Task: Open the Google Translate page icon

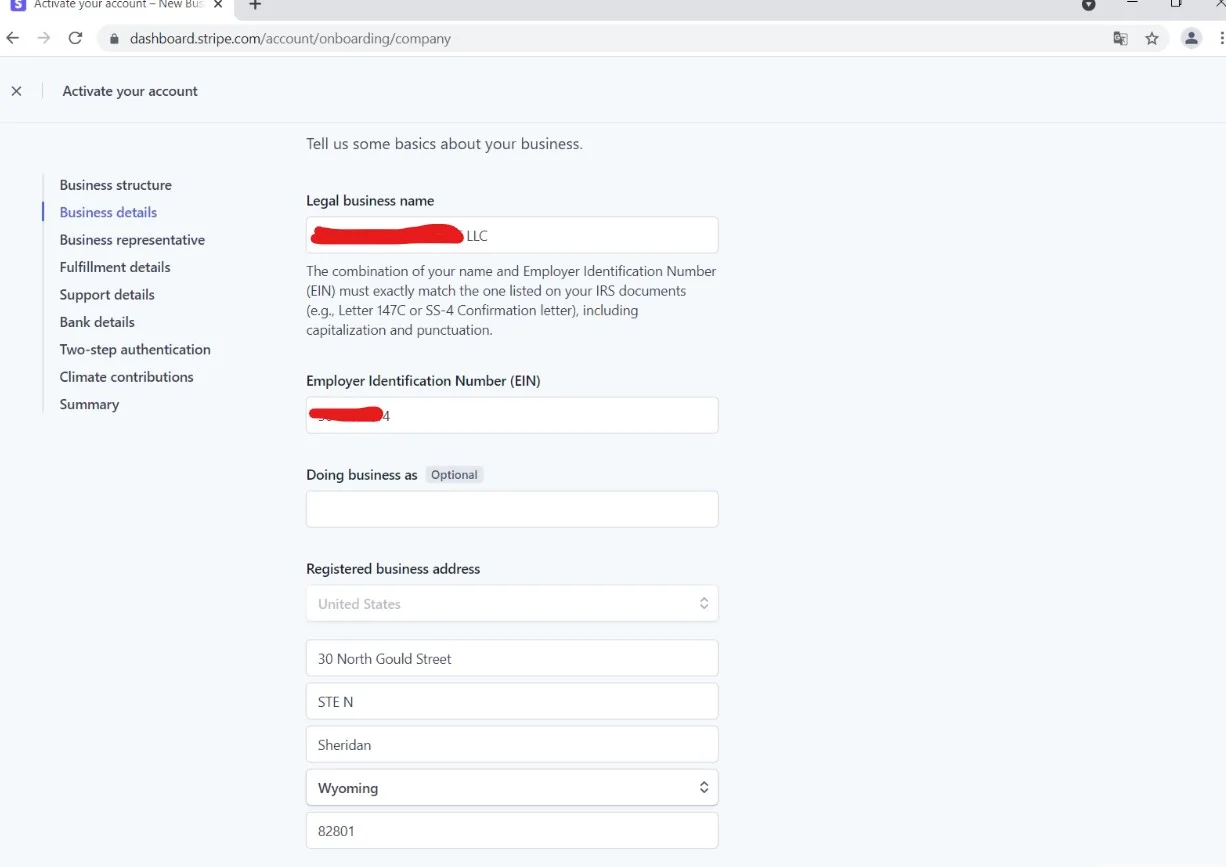Action: point(1120,38)
